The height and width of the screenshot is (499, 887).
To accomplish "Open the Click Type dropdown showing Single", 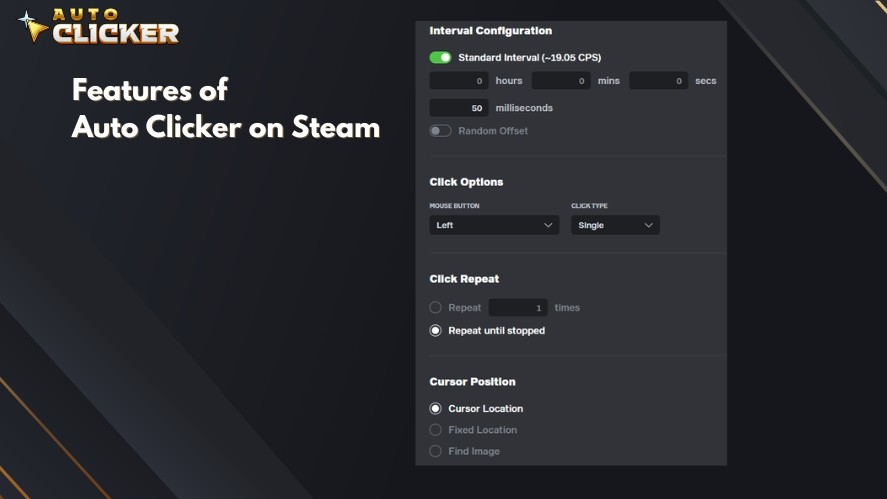I will pos(615,225).
